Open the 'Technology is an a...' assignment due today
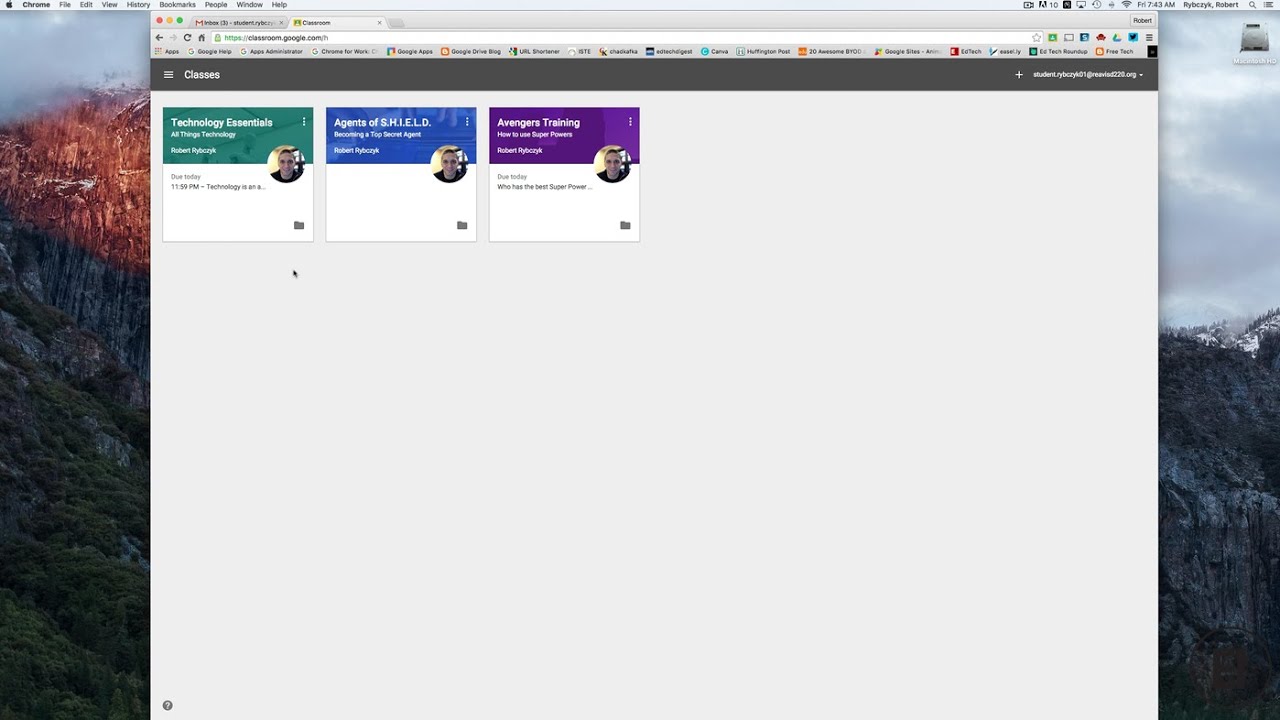The height and width of the screenshot is (720, 1280). point(218,187)
